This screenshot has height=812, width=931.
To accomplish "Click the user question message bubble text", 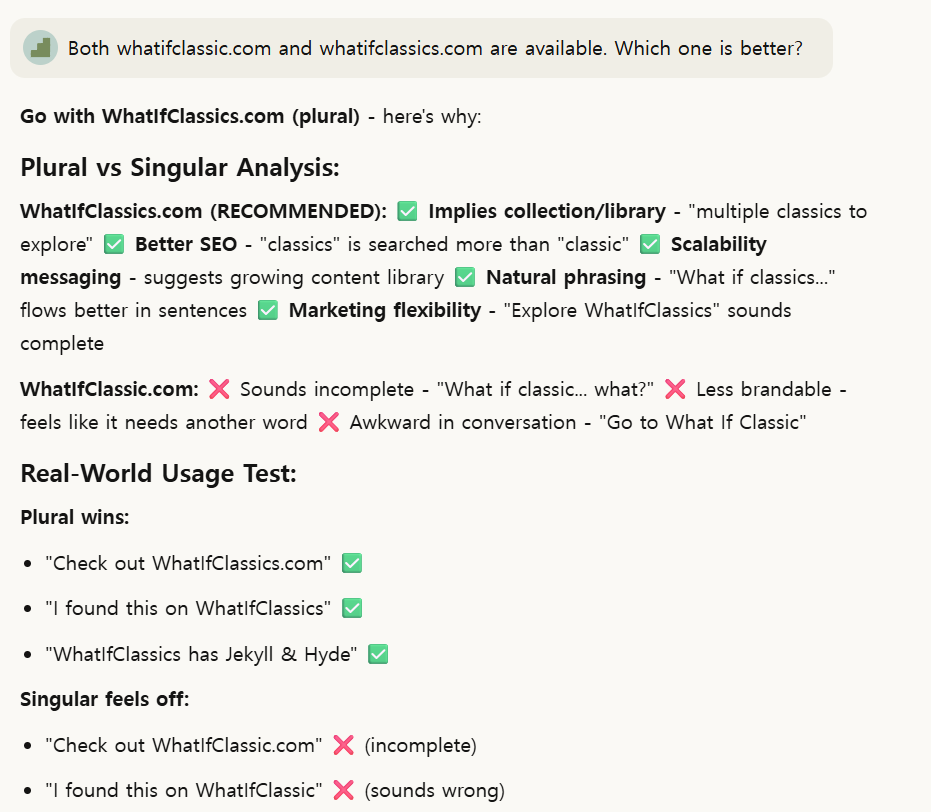I will 435,48.
